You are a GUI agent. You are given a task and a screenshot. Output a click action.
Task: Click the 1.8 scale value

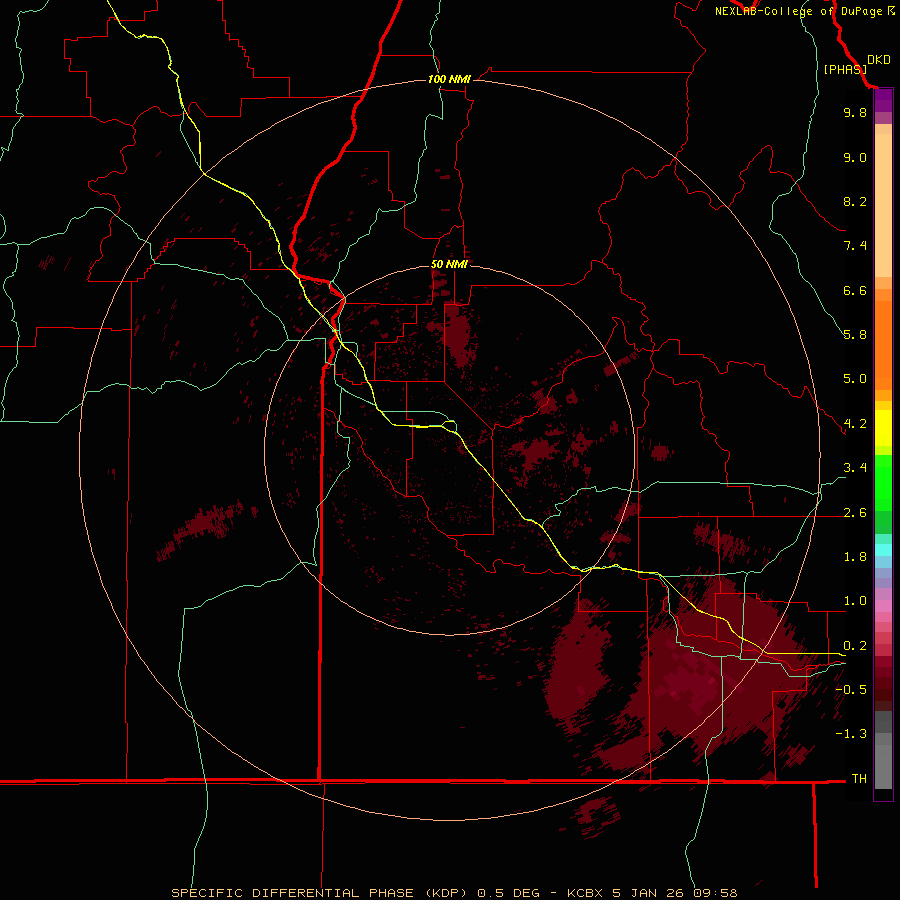[855, 557]
